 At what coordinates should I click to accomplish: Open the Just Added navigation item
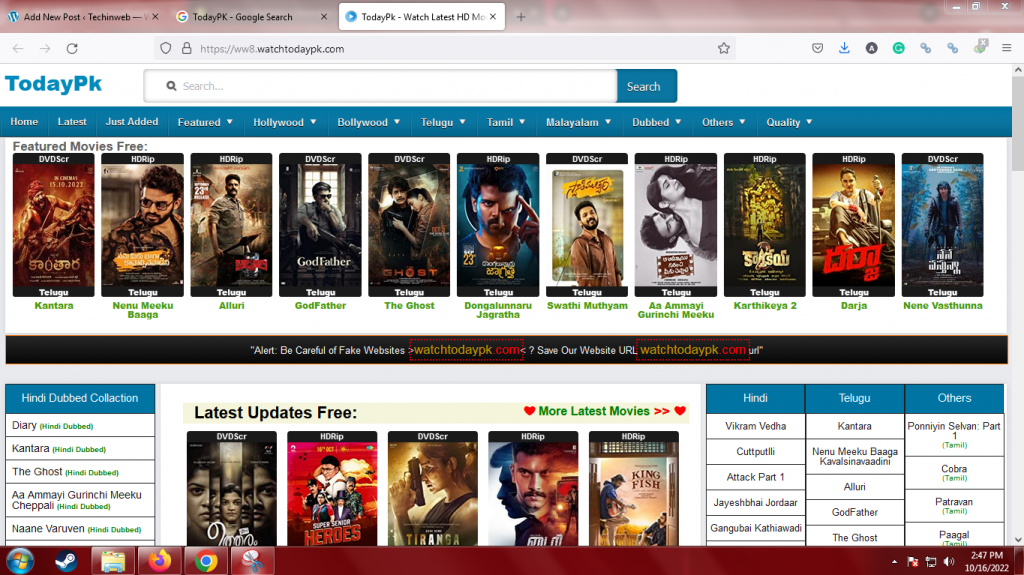click(132, 122)
